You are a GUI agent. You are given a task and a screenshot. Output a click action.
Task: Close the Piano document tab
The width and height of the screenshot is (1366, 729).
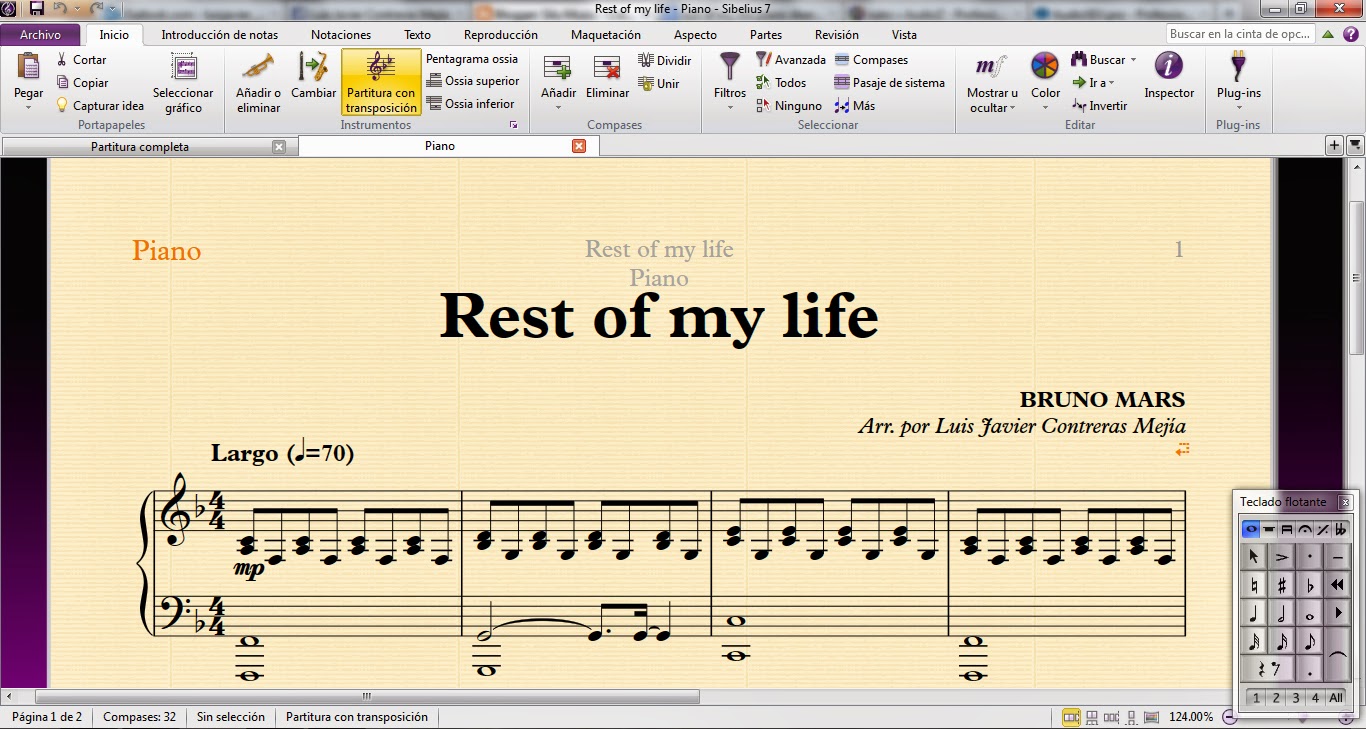point(579,146)
